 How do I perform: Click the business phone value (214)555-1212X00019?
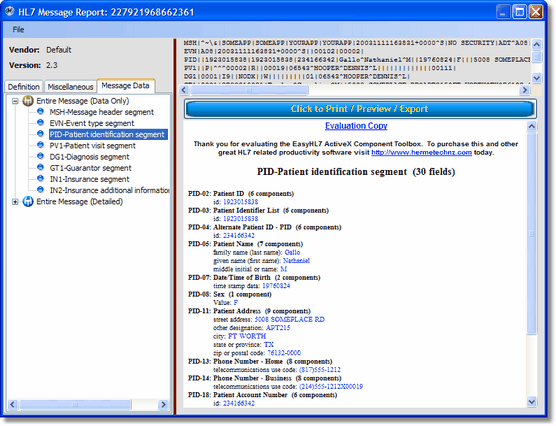click(x=331, y=387)
